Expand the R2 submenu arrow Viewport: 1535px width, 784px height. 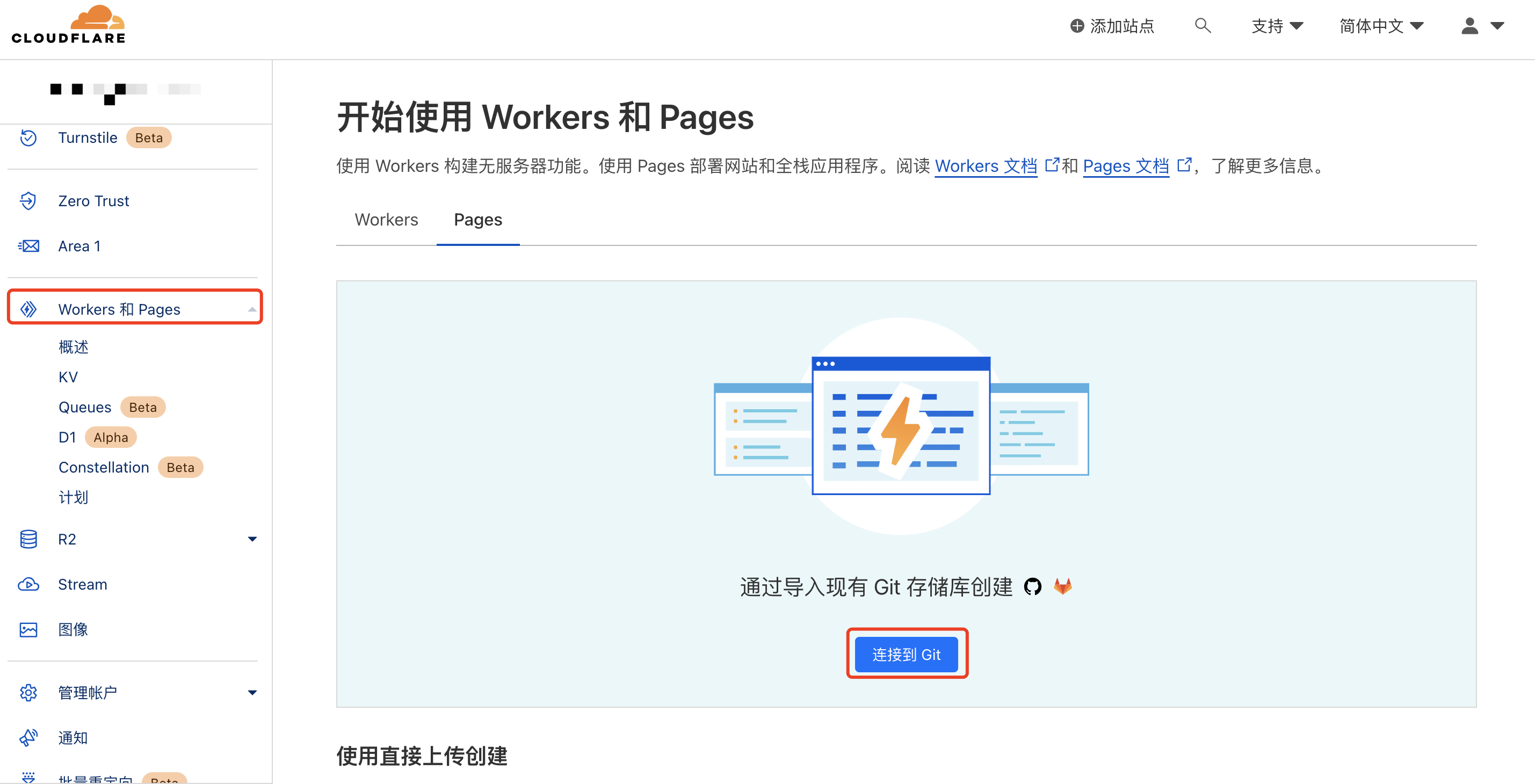(252, 539)
